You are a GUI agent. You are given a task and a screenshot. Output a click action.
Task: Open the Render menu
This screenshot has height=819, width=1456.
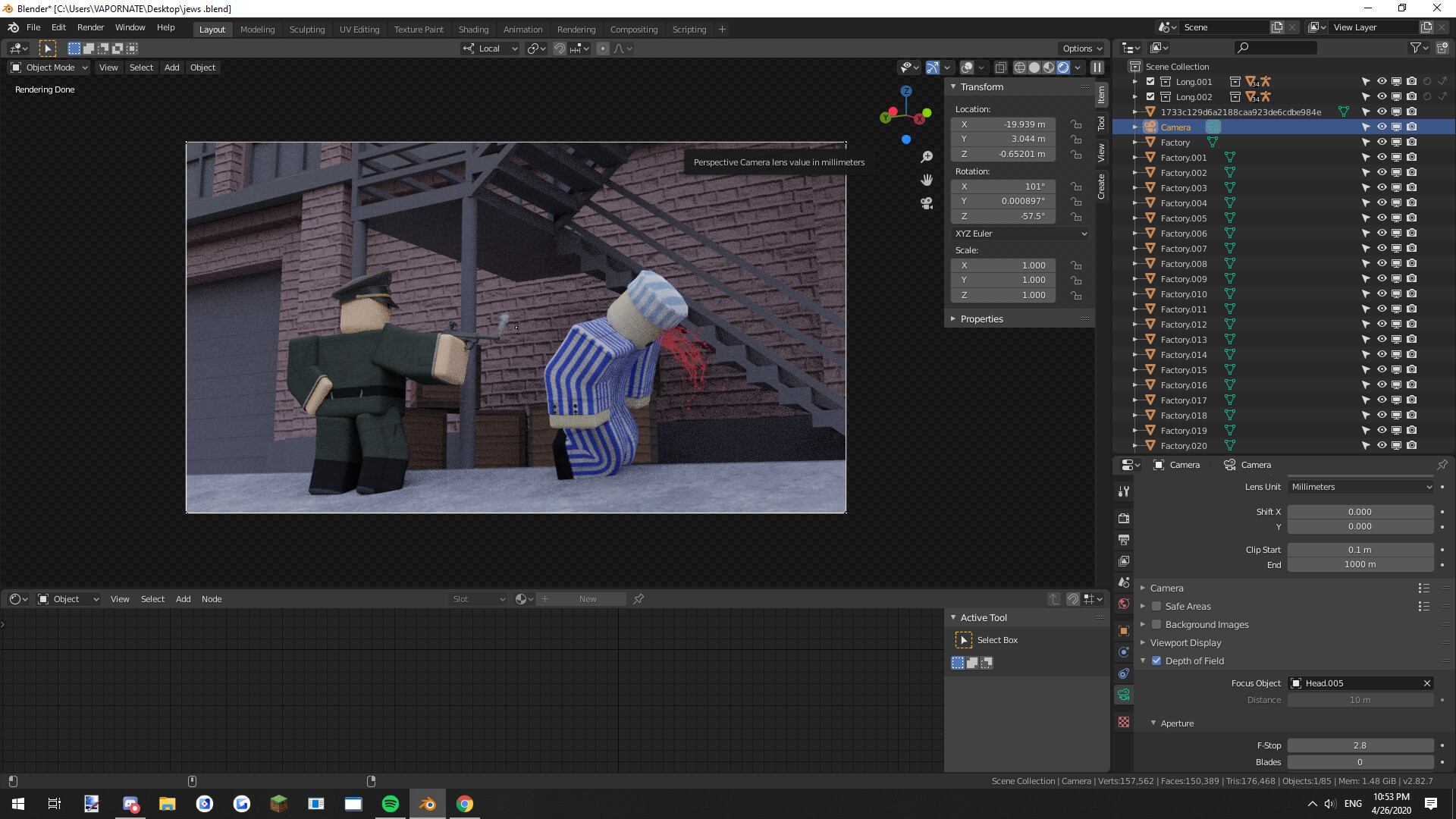[x=90, y=27]
